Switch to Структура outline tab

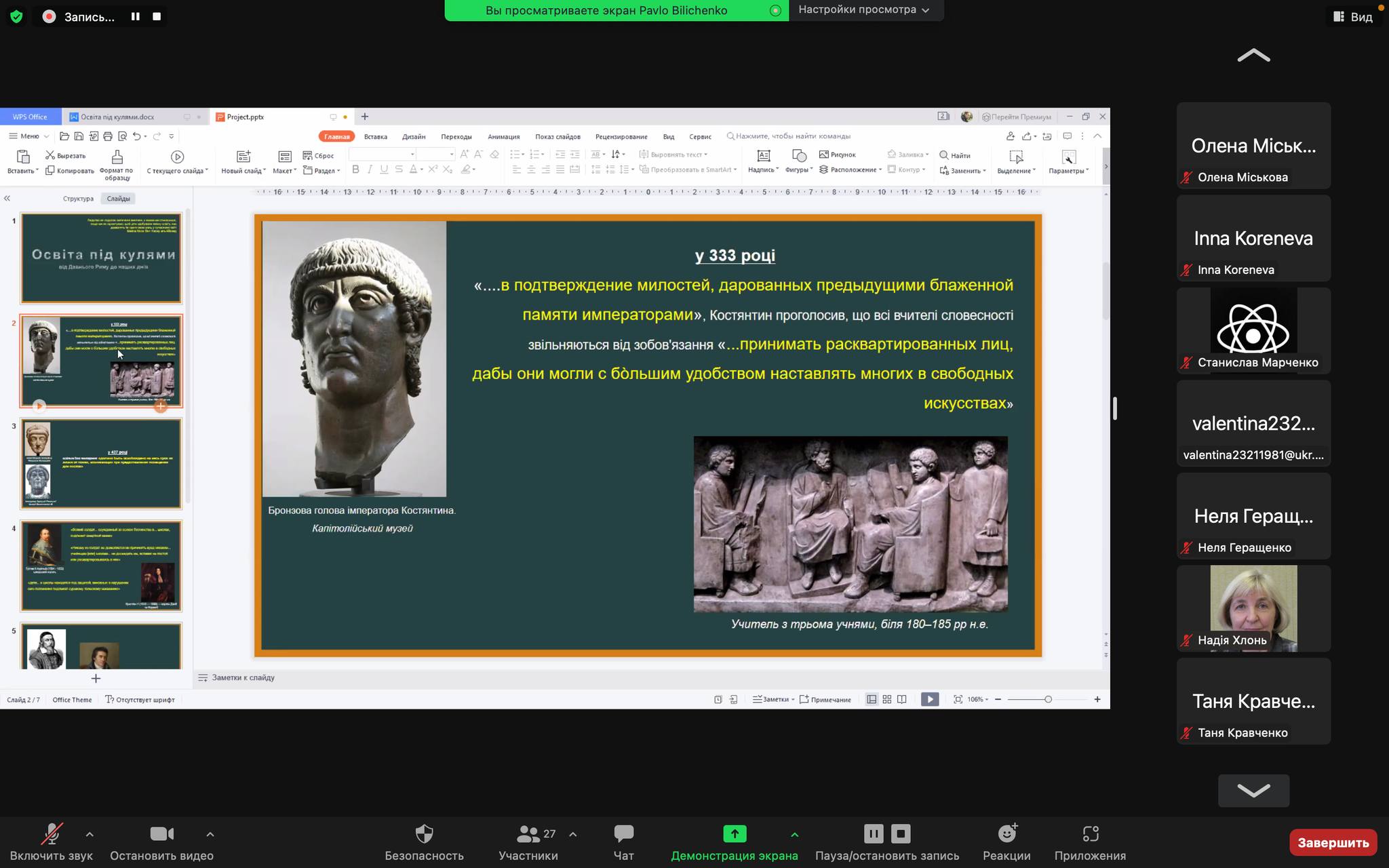[78, 199]
